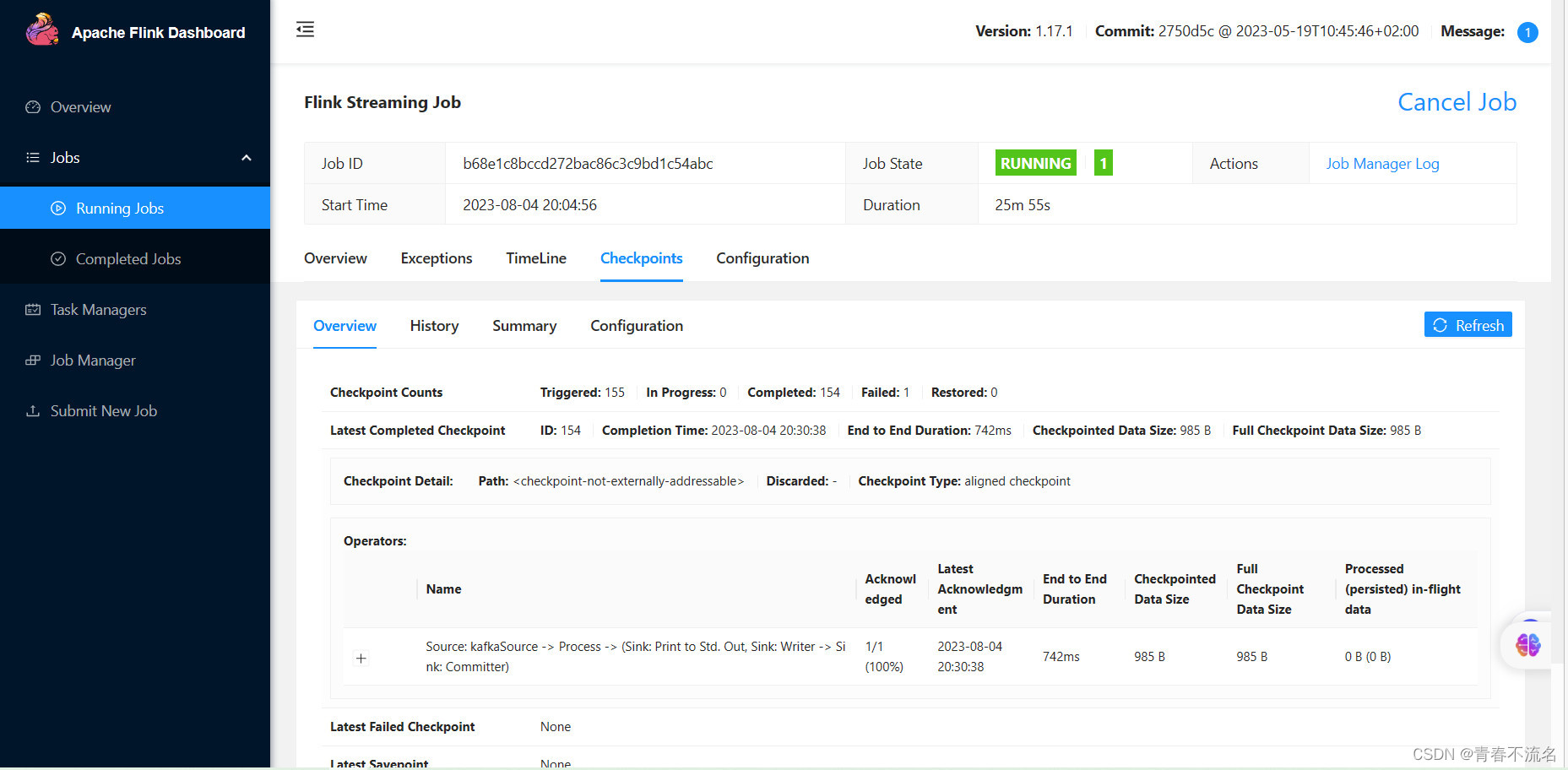Viewport: 1568px width, 770px height.
Task: Click the green RUNNING state tag
Action: tap(1036, 163)
